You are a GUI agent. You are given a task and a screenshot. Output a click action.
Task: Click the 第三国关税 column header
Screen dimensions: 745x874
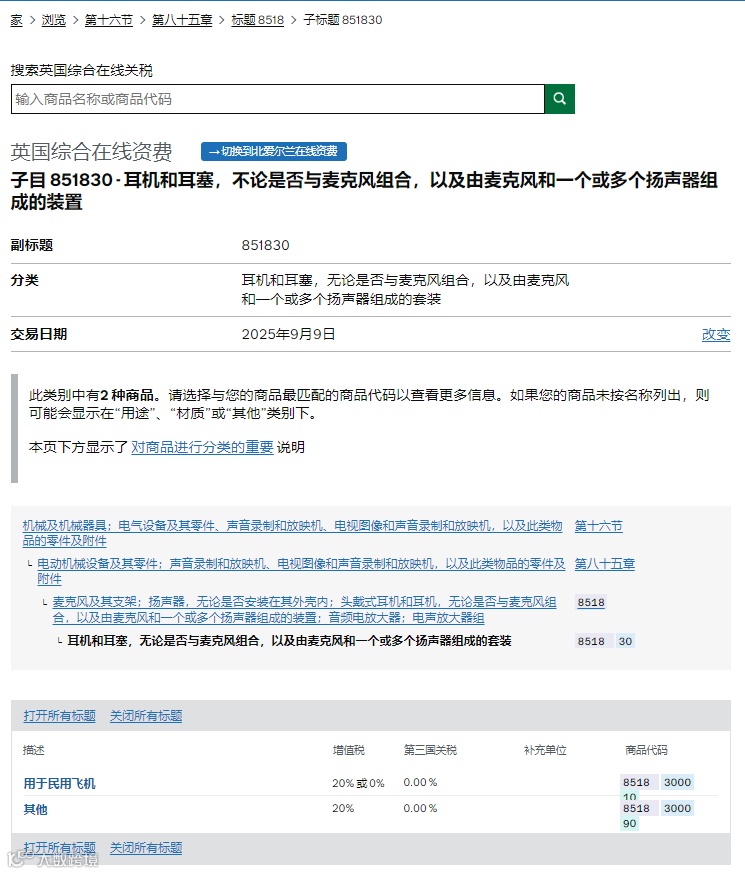(430, 750)
